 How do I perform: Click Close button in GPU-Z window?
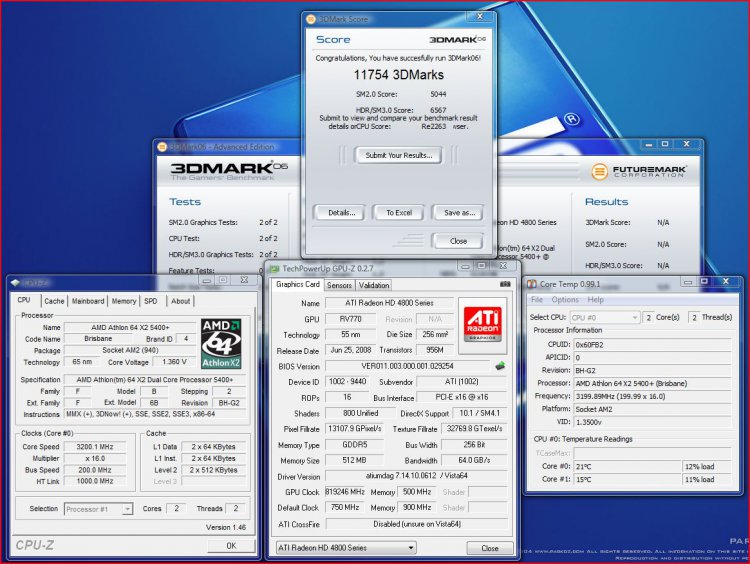pos(490,548)
